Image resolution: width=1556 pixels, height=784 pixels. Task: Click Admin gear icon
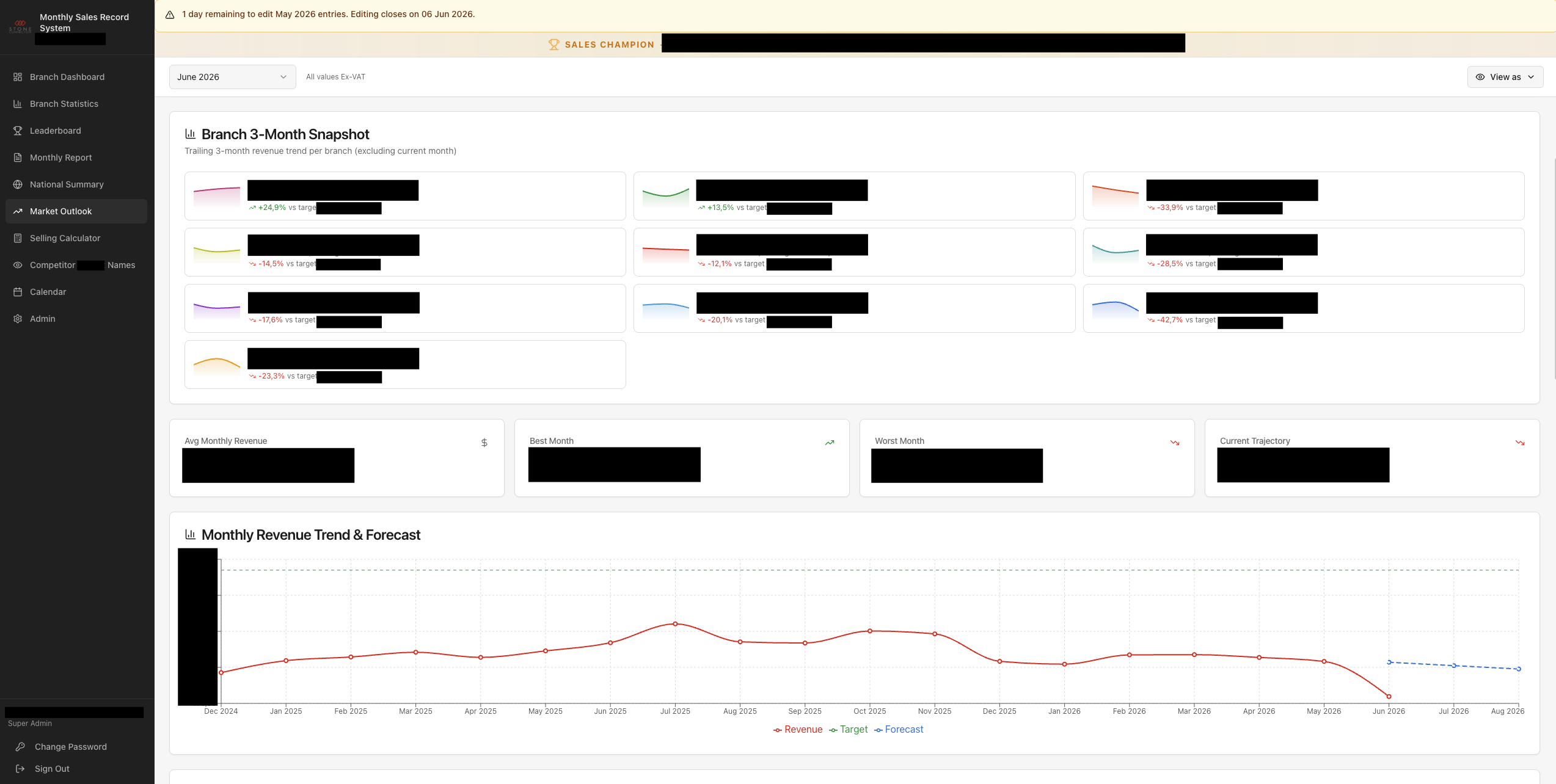coord(18,319)
